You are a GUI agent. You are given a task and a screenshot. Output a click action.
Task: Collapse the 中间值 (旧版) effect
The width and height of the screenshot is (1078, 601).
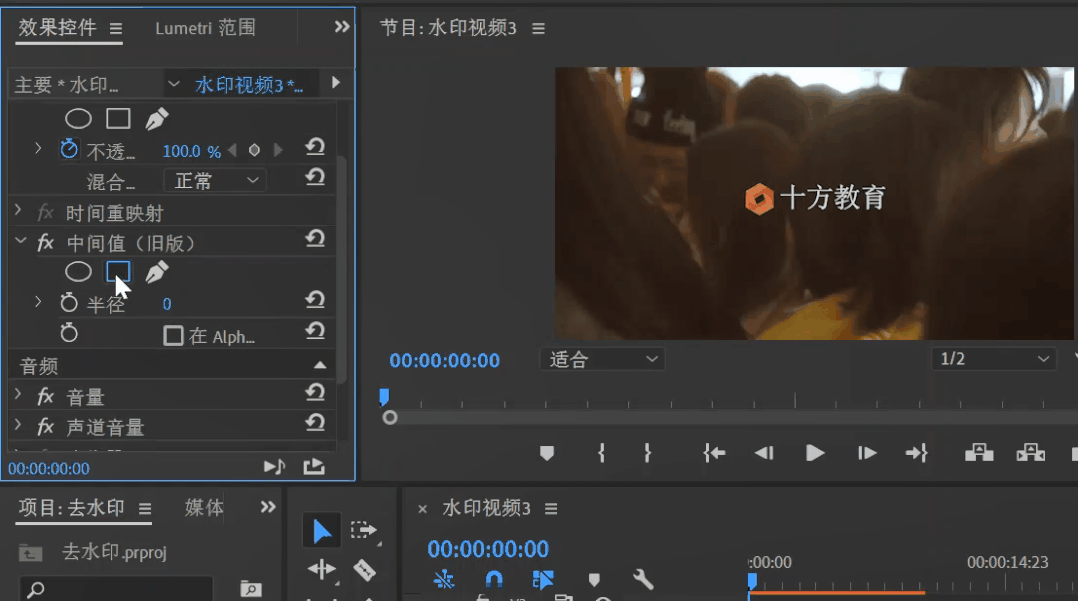[x=21, y=241]
